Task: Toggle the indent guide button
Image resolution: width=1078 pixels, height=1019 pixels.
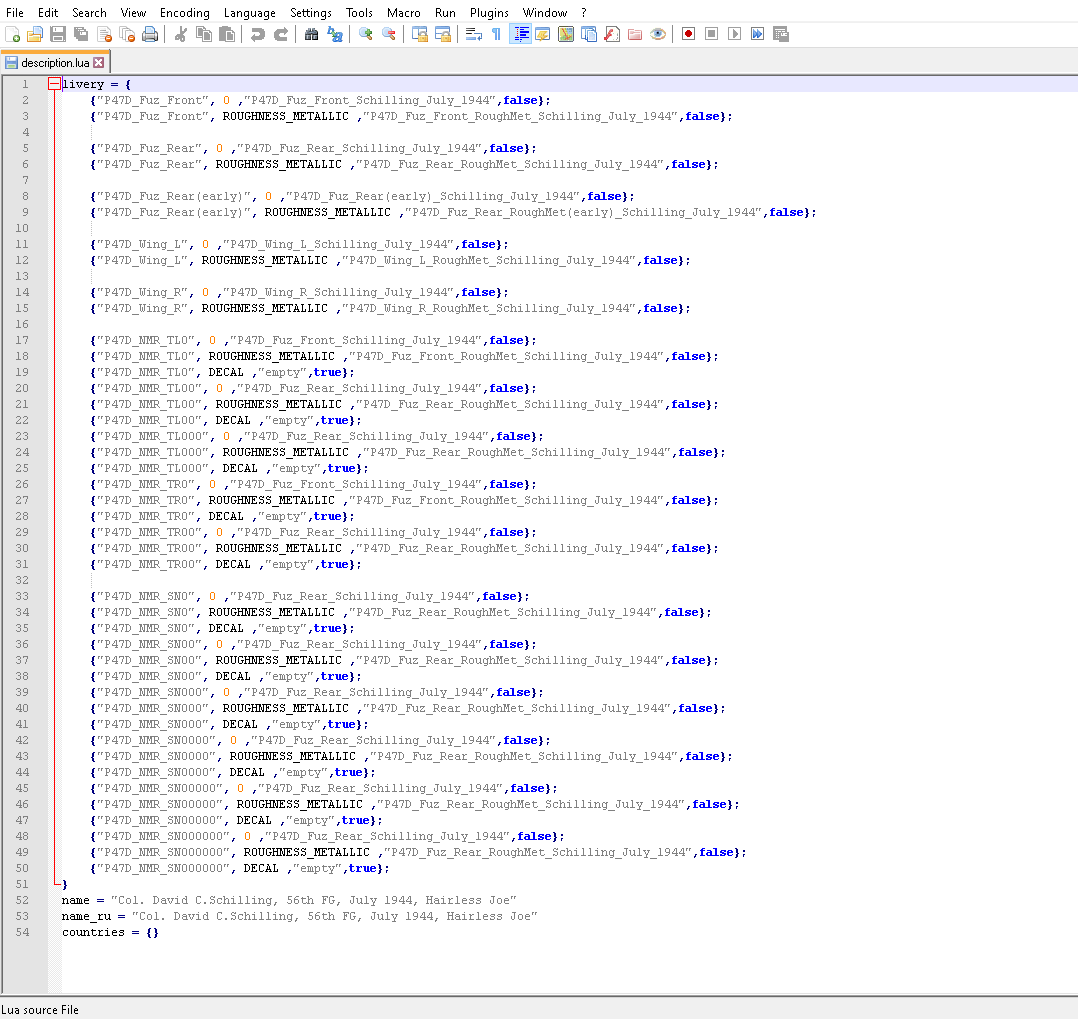Action: coord(520,34)
